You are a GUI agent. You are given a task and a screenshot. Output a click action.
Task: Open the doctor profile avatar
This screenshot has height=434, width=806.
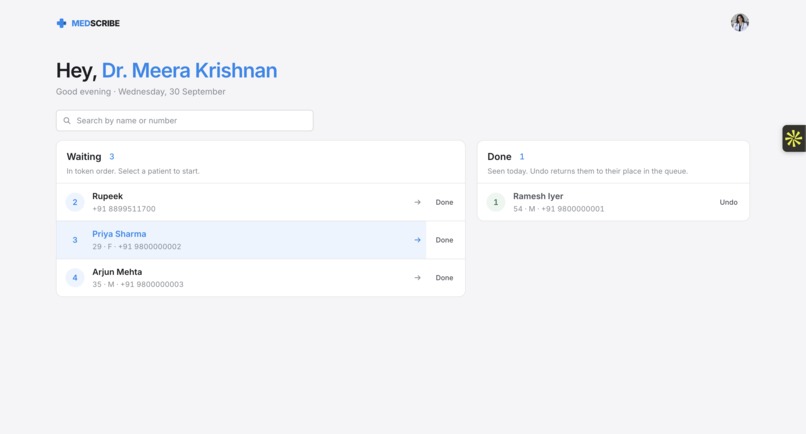(740, 23)
